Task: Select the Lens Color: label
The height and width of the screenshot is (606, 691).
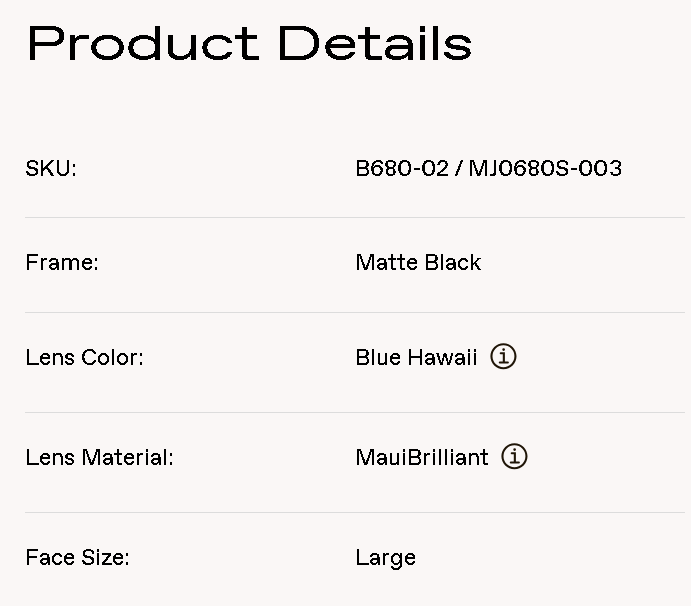Action: pyautogui.click(x=84, y=358)
